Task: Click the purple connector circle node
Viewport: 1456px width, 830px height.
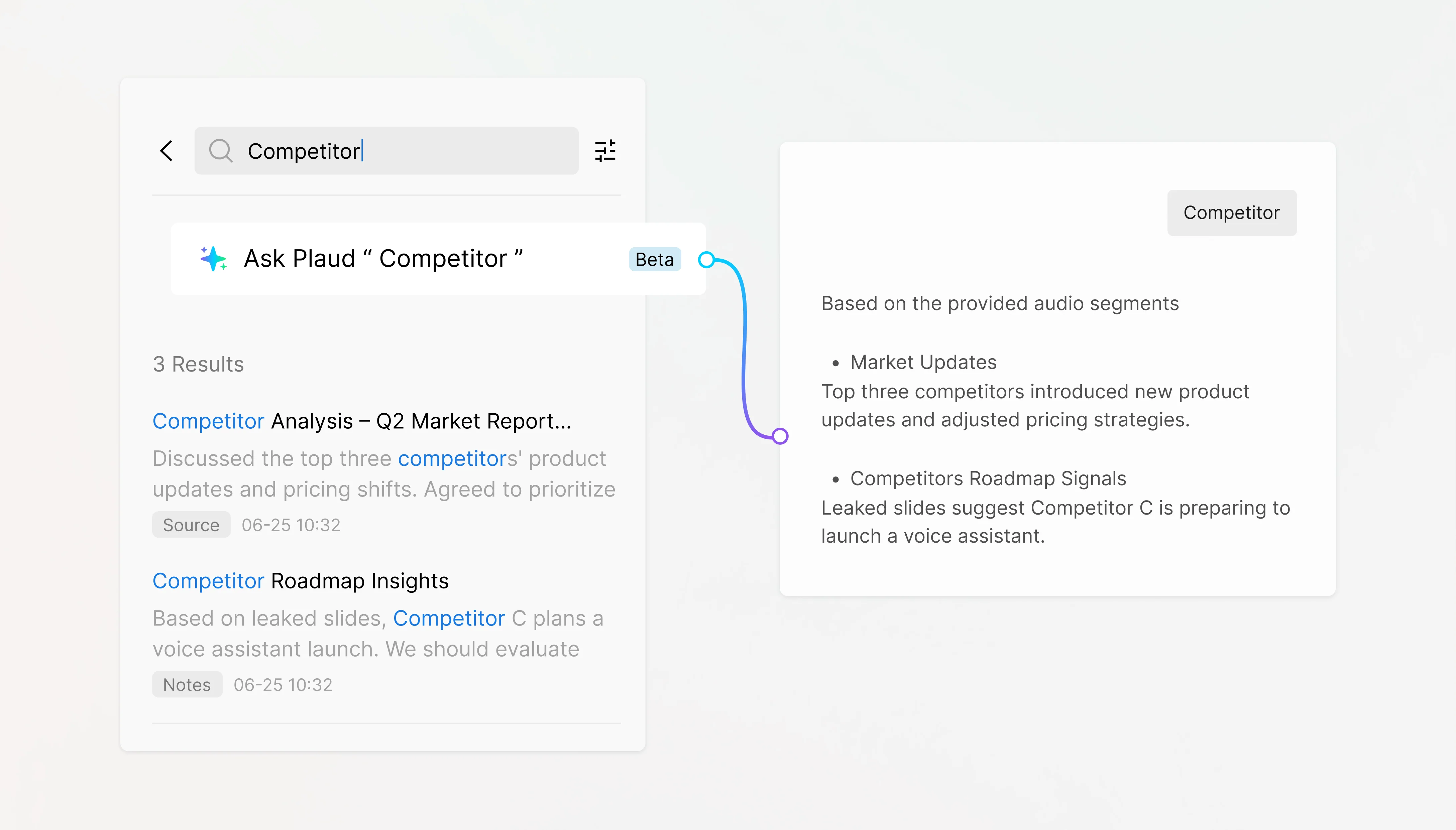Action: [x=780, y=436]
